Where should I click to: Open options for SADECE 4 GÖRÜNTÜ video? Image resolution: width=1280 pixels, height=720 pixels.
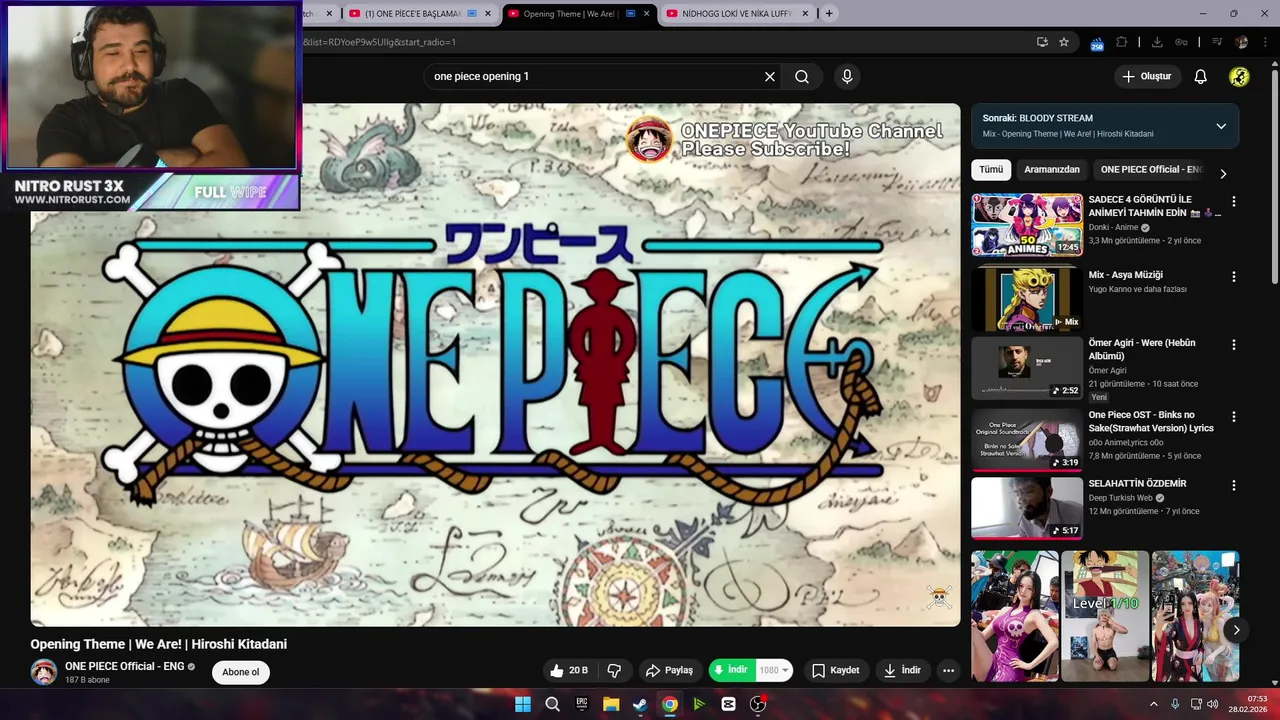point(1233,201)
